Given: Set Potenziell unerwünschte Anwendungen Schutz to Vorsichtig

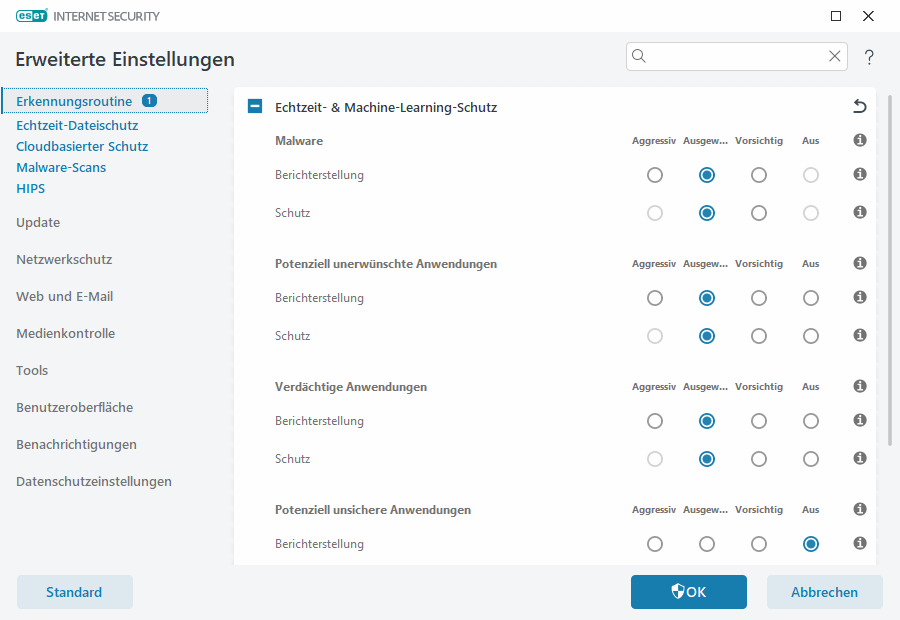Looking at the screenshot, I should click(759, 335).
